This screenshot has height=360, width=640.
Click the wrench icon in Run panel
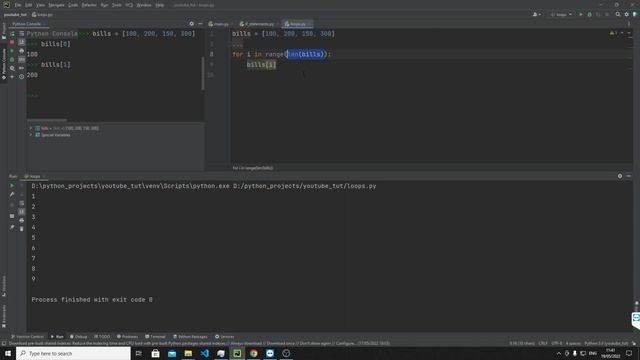tap(12, 194)
